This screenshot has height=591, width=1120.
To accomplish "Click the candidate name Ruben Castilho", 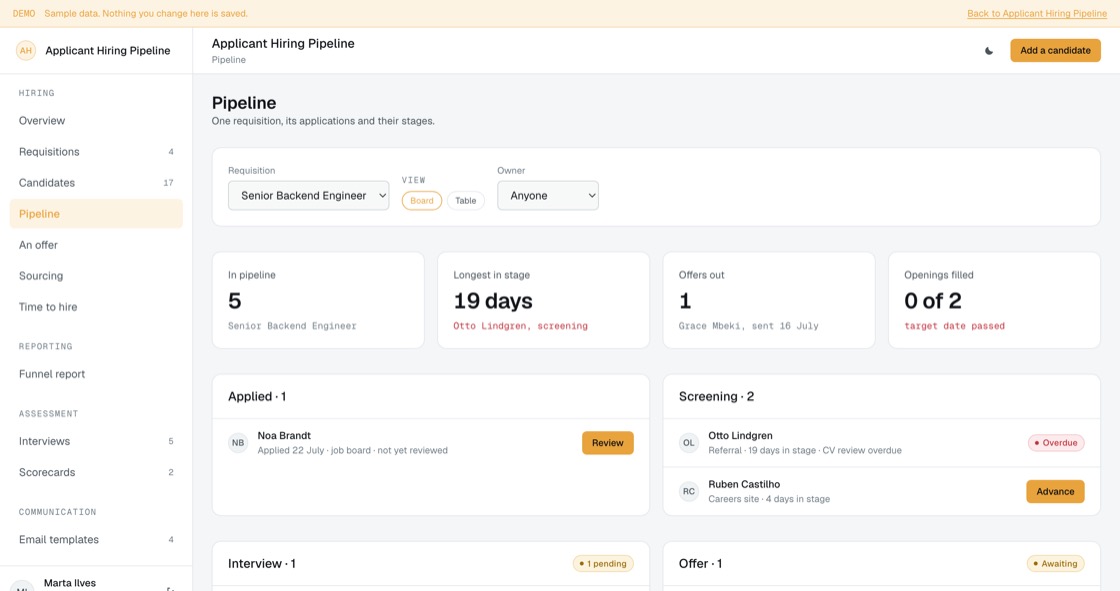I will (744, 485).
